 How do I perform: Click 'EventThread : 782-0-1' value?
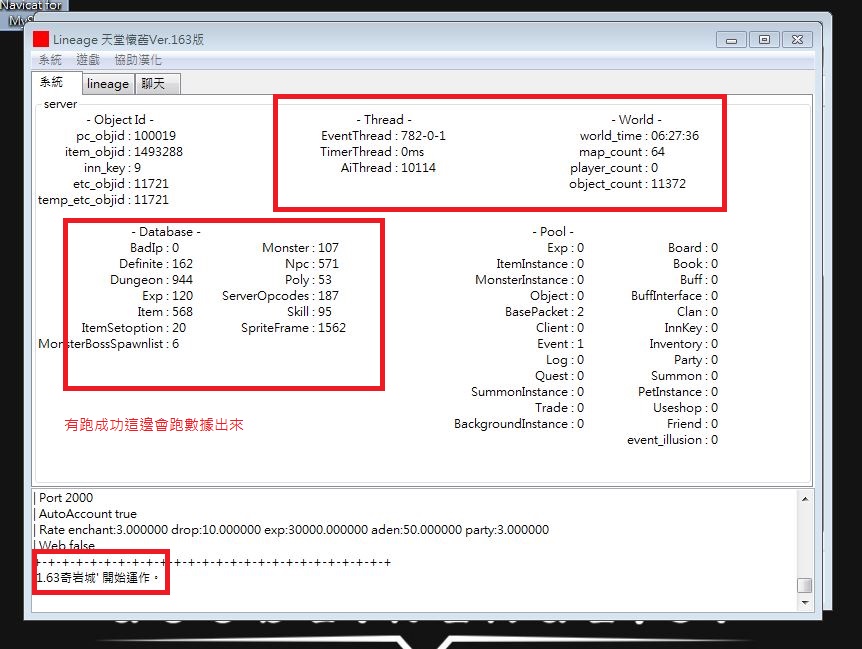tap(383, 136)
